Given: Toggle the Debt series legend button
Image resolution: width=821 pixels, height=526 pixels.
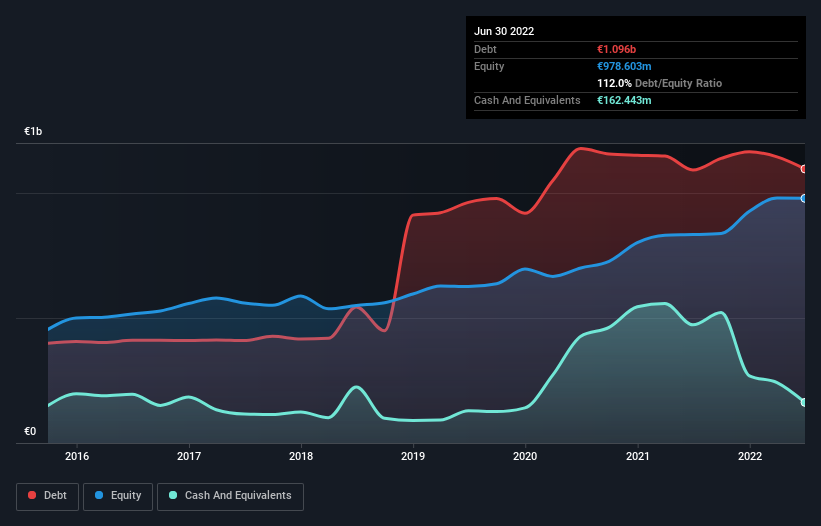Looking at the screenshot, I should coord(47,496).
